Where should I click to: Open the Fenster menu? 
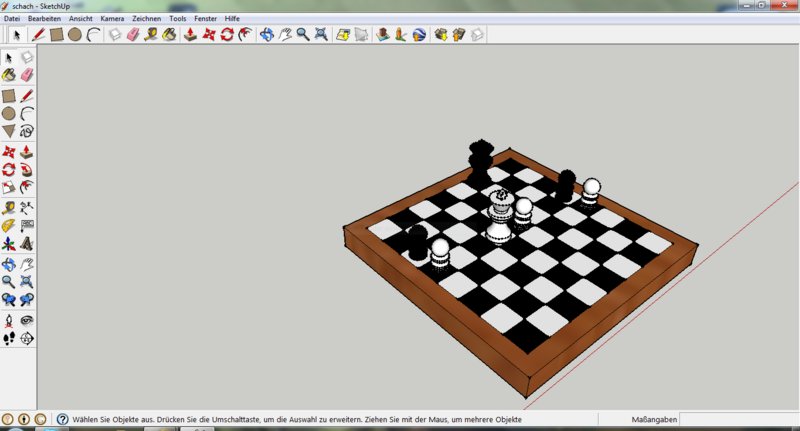coord(206,18)
